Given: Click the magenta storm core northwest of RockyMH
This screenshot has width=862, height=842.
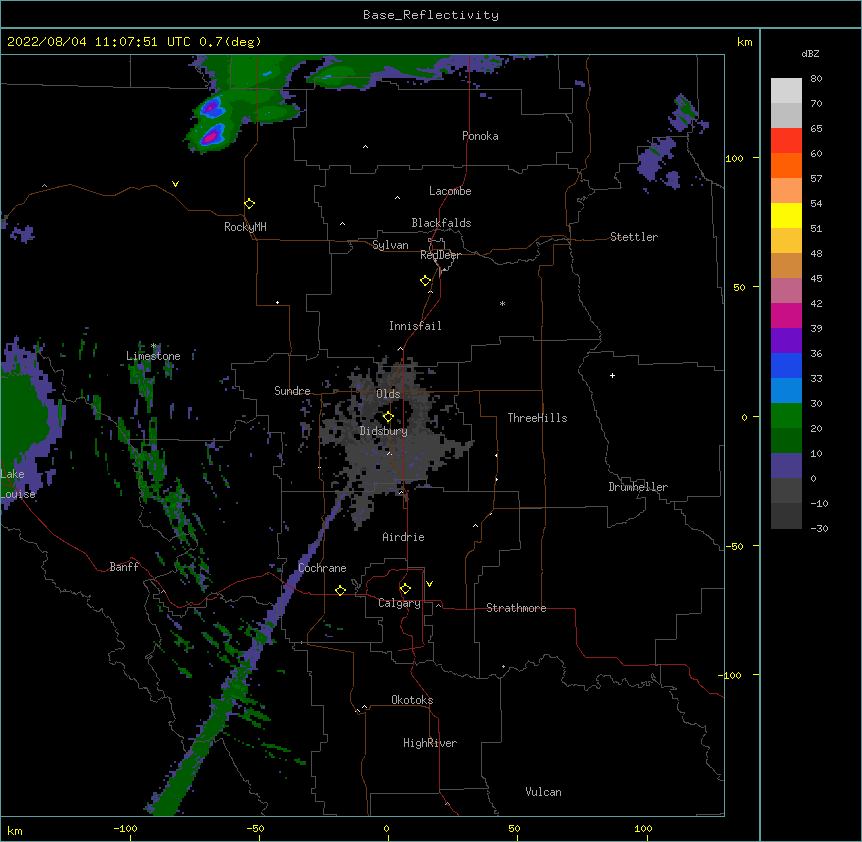Looking at the screenshot, I should (x=211, y=136).
